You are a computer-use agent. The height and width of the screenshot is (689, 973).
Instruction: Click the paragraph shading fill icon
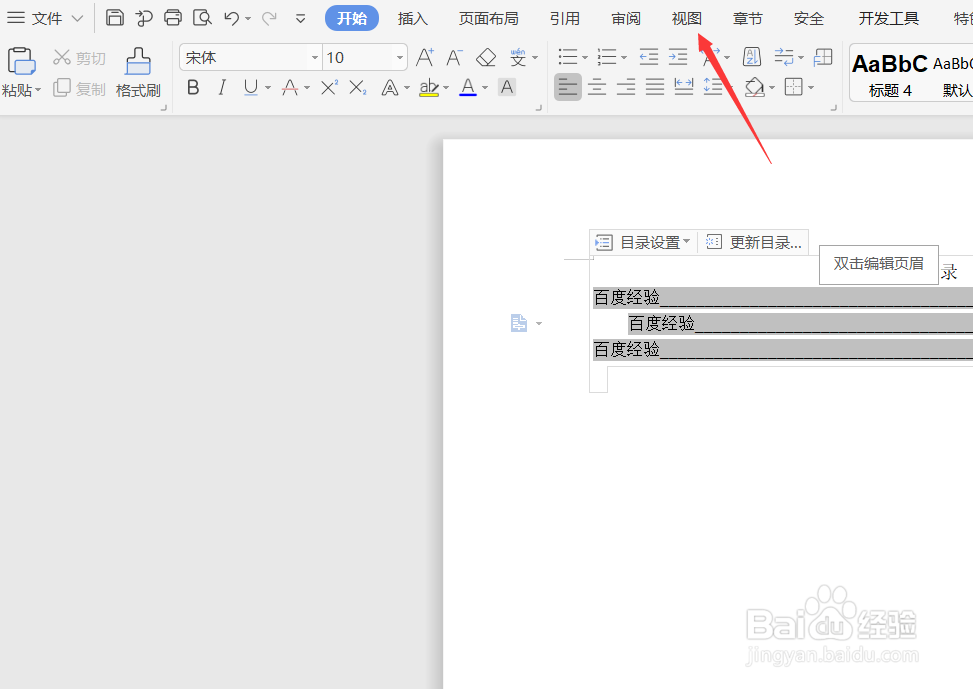coord(755,88)
